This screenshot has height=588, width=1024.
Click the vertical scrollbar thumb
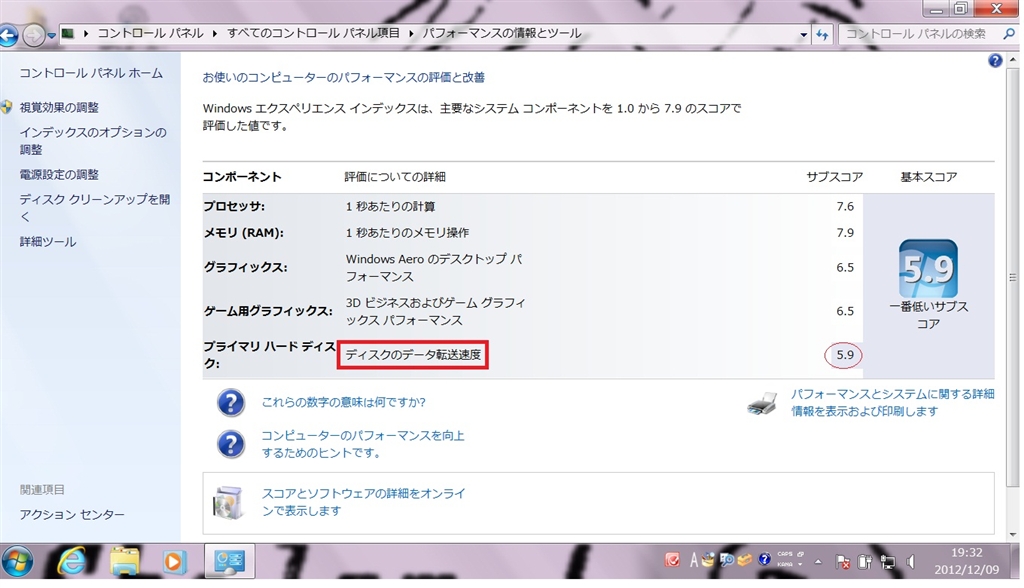[x=1013, y=277]
